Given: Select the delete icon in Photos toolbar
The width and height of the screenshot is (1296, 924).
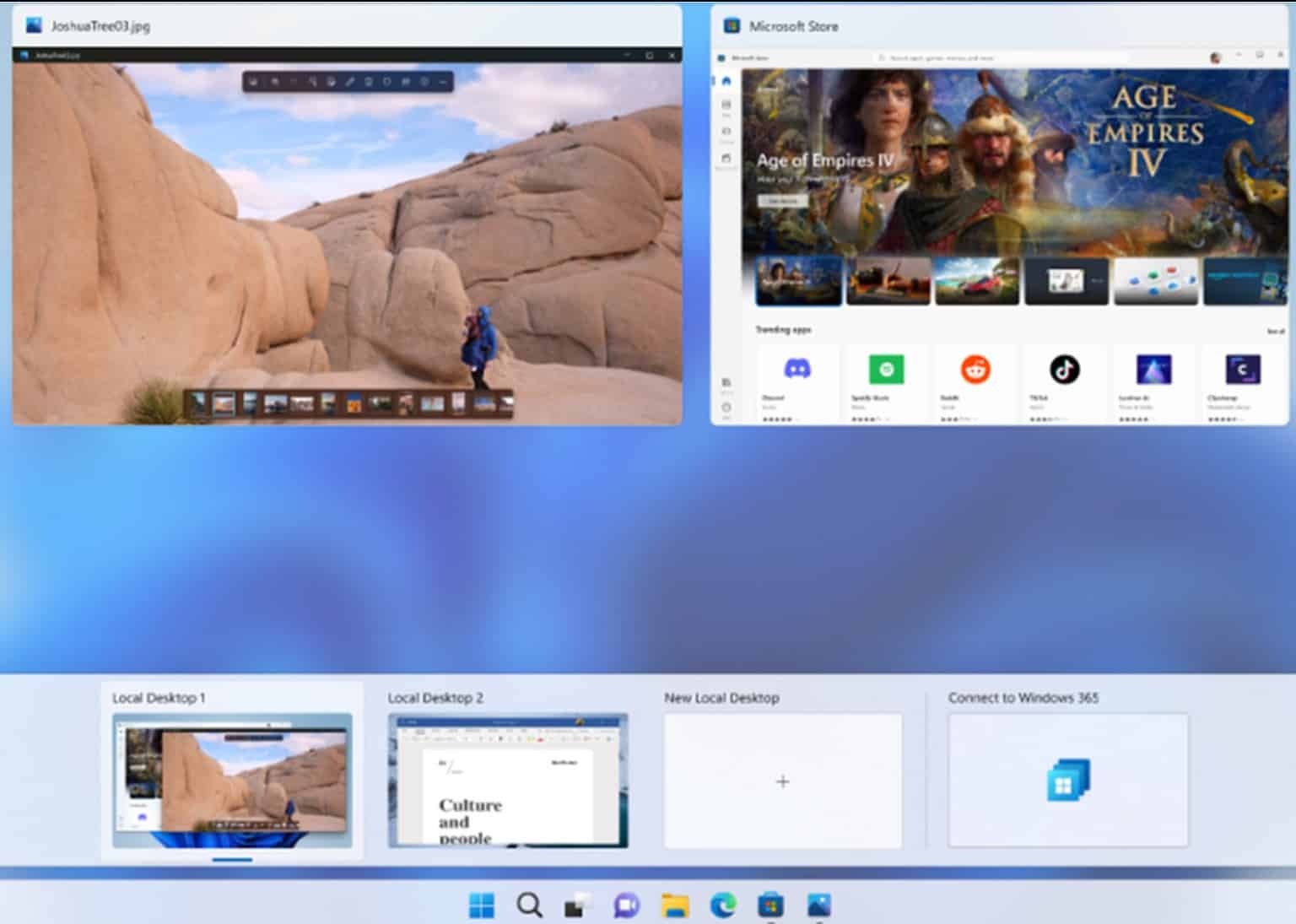Looking at the screenshot, I should tap(368, 81).
